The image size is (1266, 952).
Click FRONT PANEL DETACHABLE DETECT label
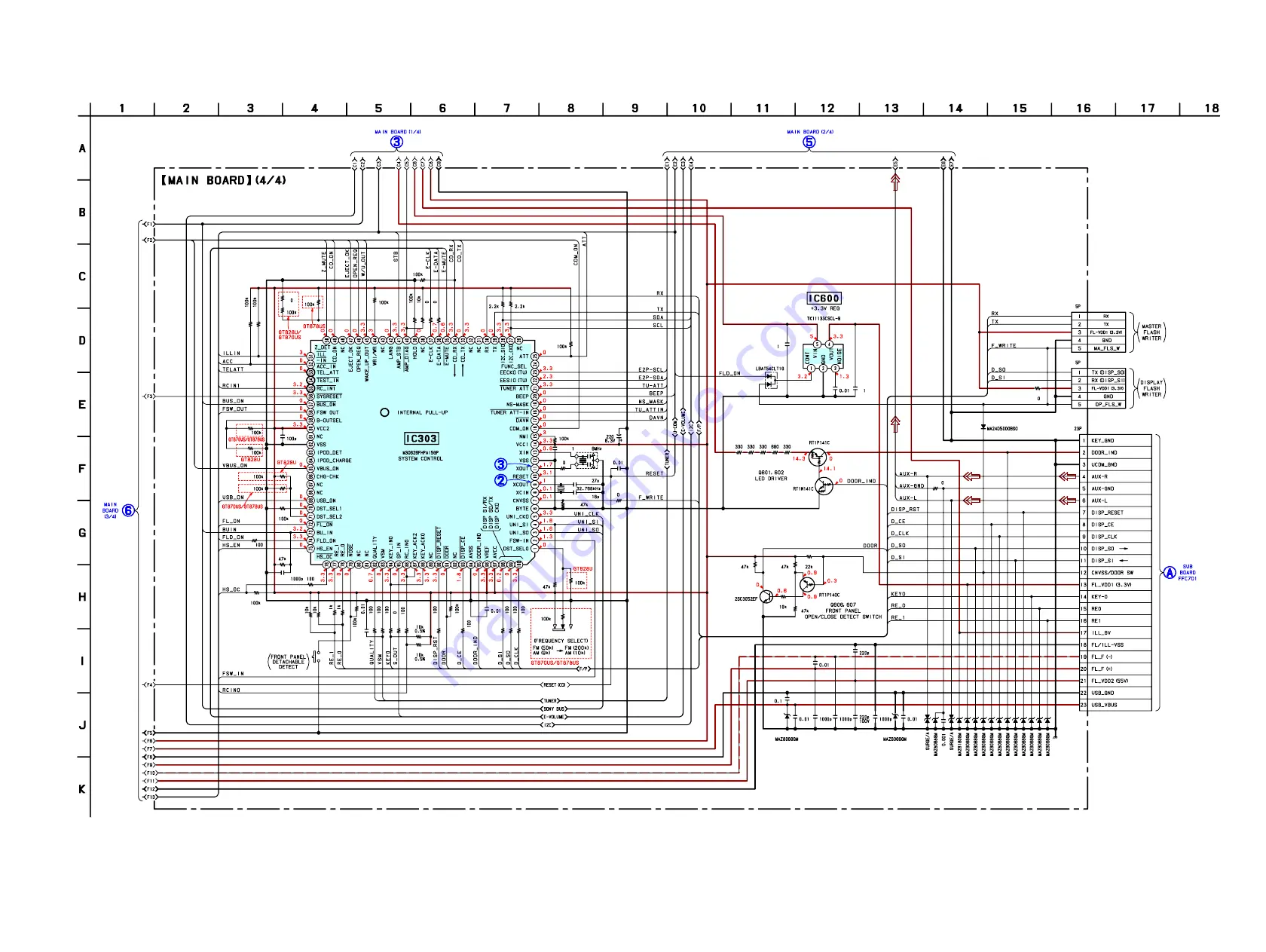pyautogui.click(x=289, y=662)
